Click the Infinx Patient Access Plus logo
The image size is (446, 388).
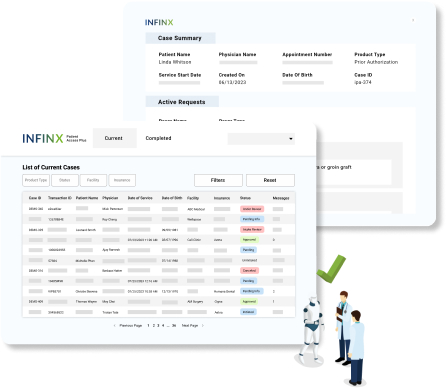pyautogui.click(x=54, y=138)
